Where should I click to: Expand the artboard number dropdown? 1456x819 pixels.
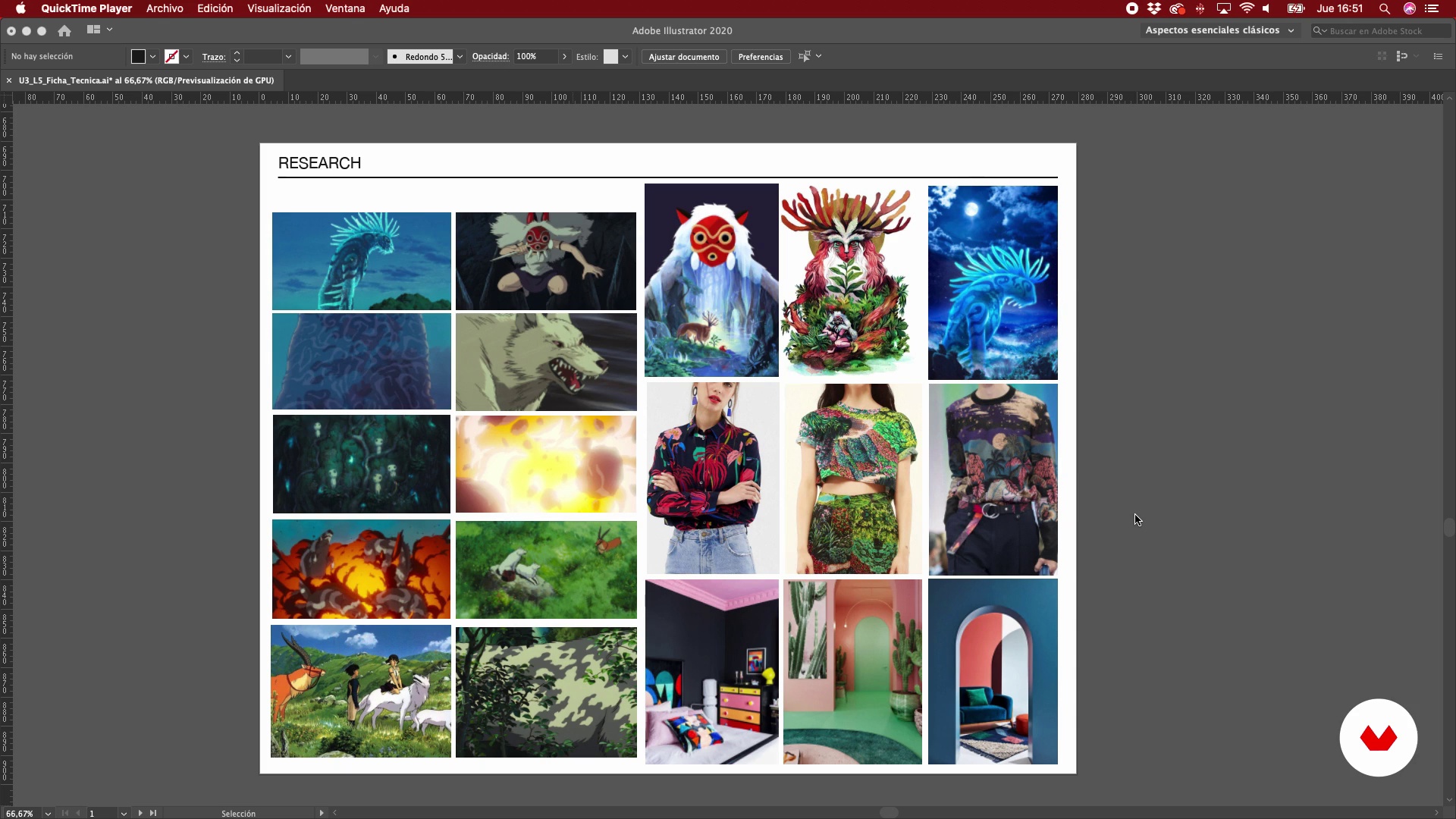(x=124, y=813)
